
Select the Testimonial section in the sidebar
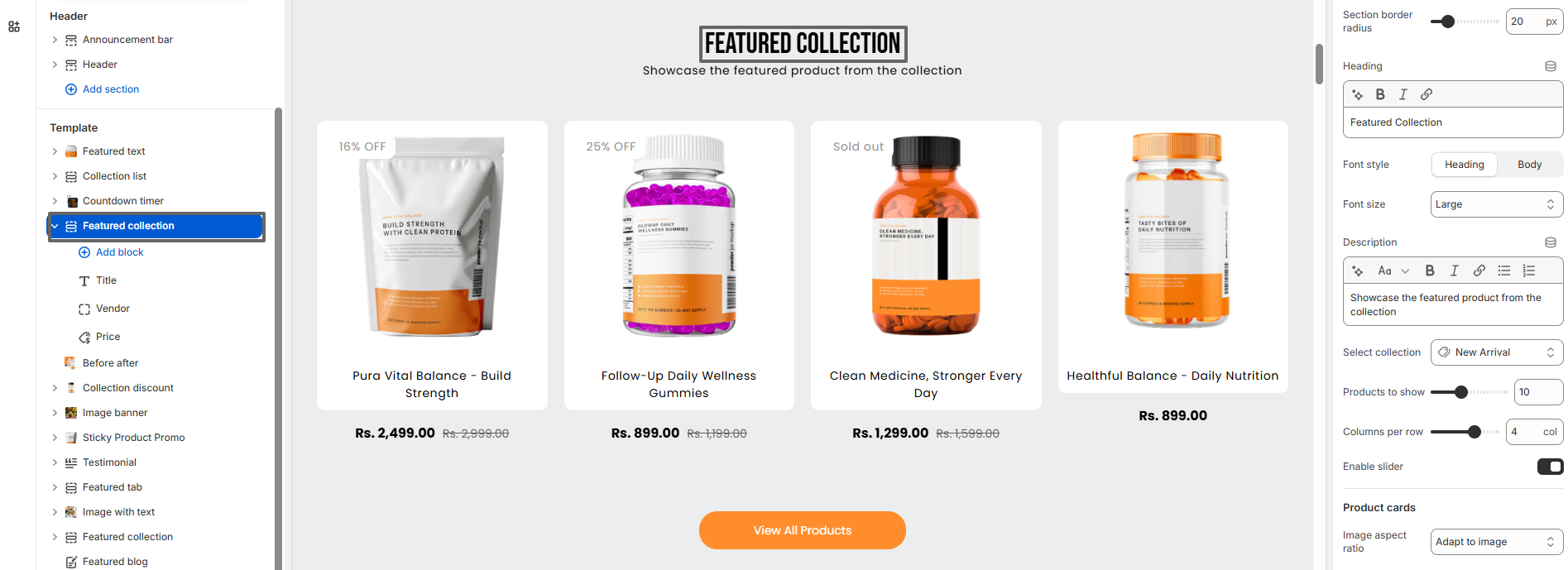tap(110, 462)
